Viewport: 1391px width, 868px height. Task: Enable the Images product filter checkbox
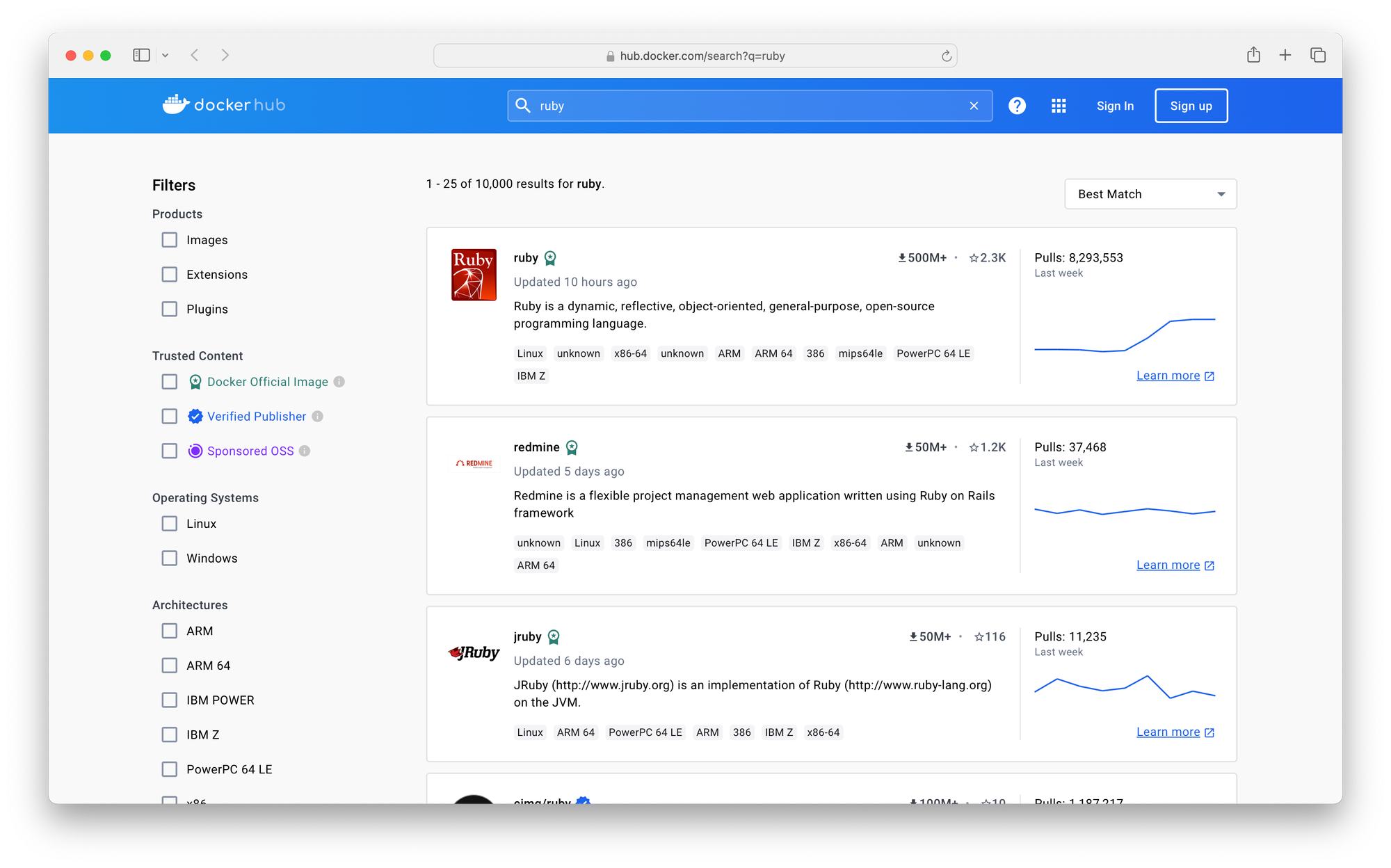[169, 238]
